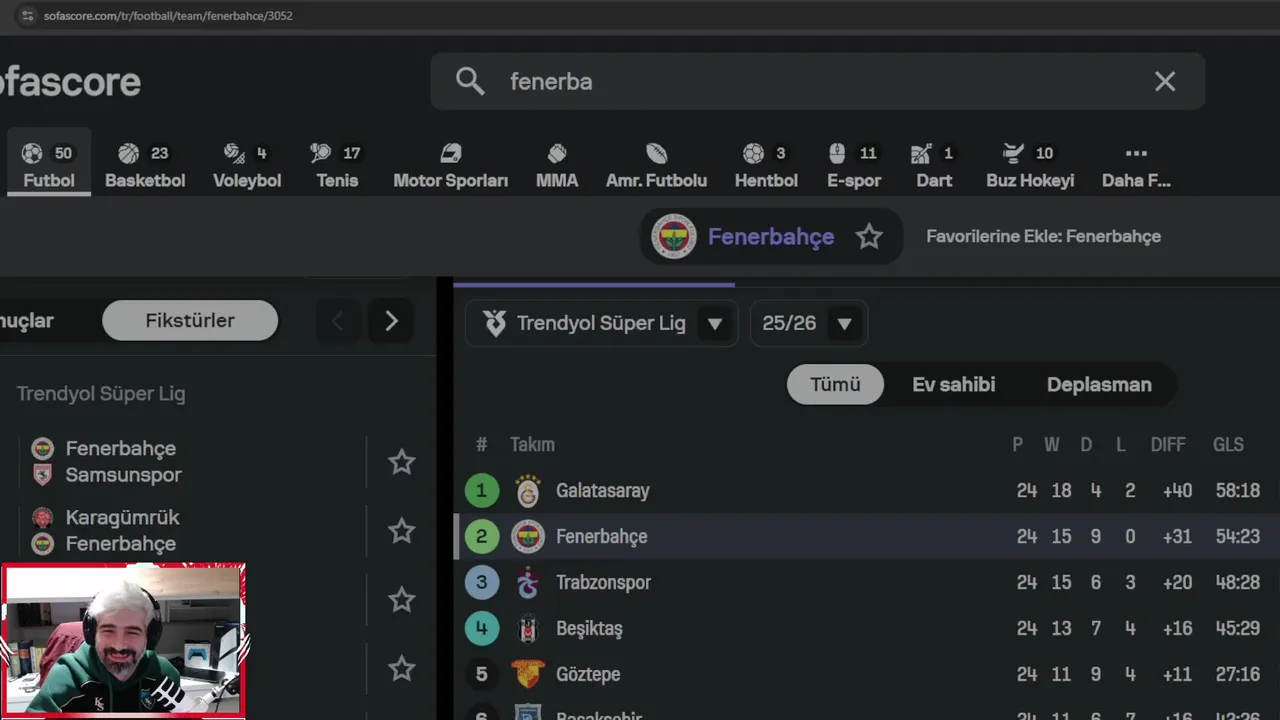Click the Fenerbahçe crest in header
This screenshot has width=1280, height=720.
click(x=674, y=237)
